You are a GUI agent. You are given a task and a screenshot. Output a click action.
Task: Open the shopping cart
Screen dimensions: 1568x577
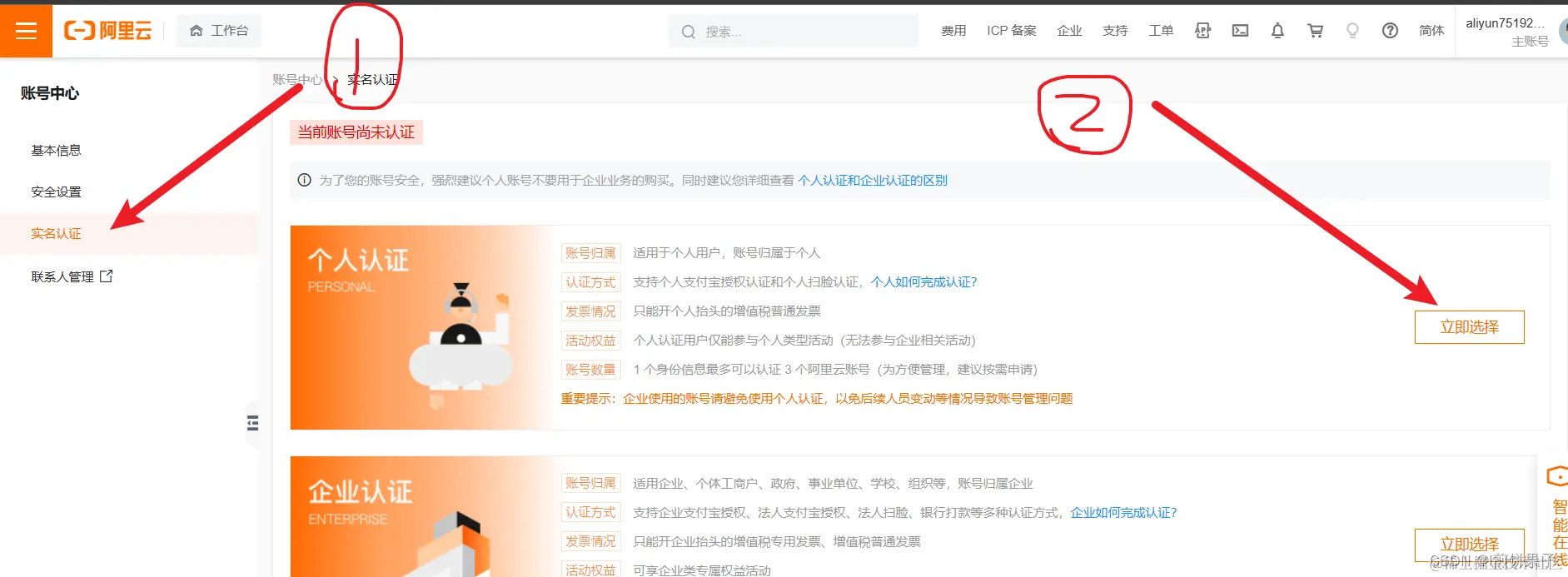pyautogui.click(x=1316, y=31)
